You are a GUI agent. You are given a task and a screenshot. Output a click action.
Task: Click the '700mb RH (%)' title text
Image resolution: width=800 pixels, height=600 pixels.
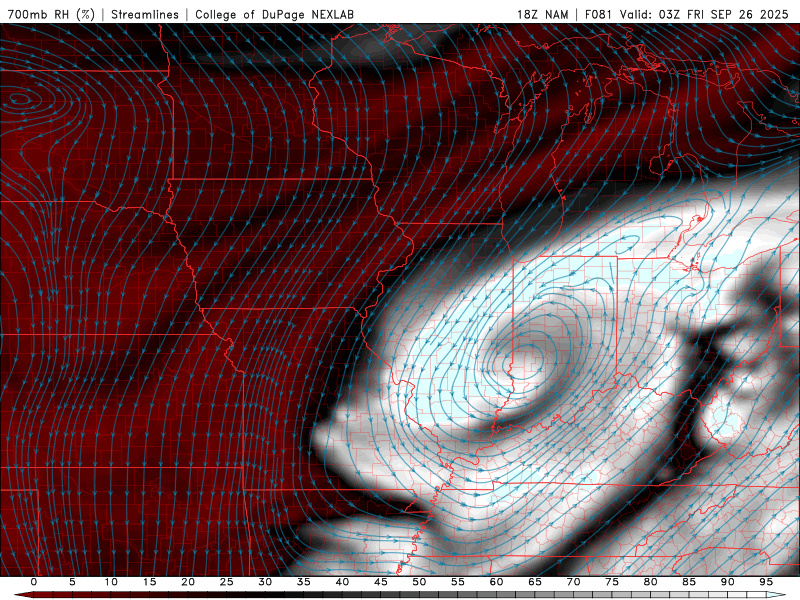coord(52,14)
